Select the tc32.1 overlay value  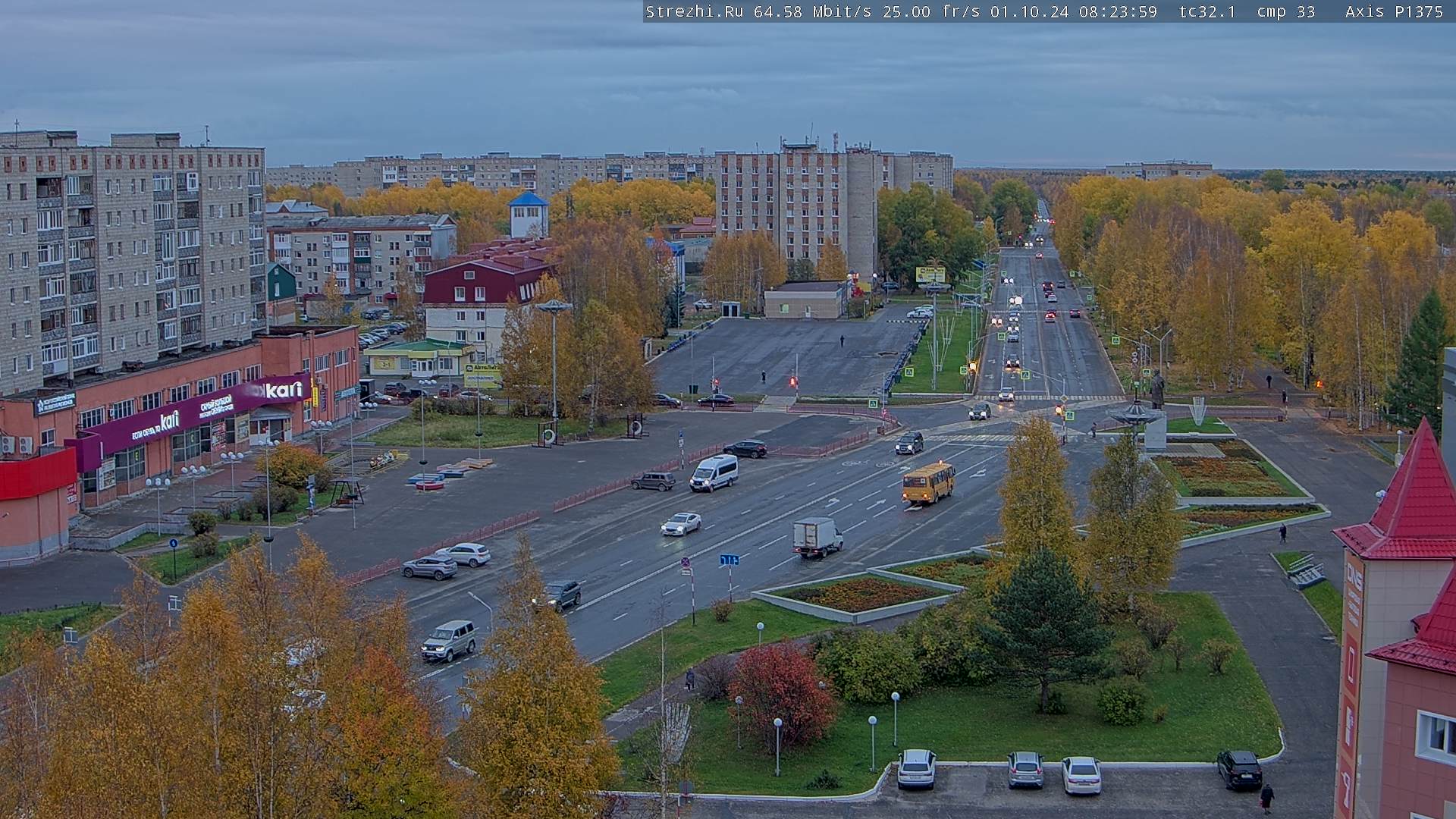tap(1207, 11)
